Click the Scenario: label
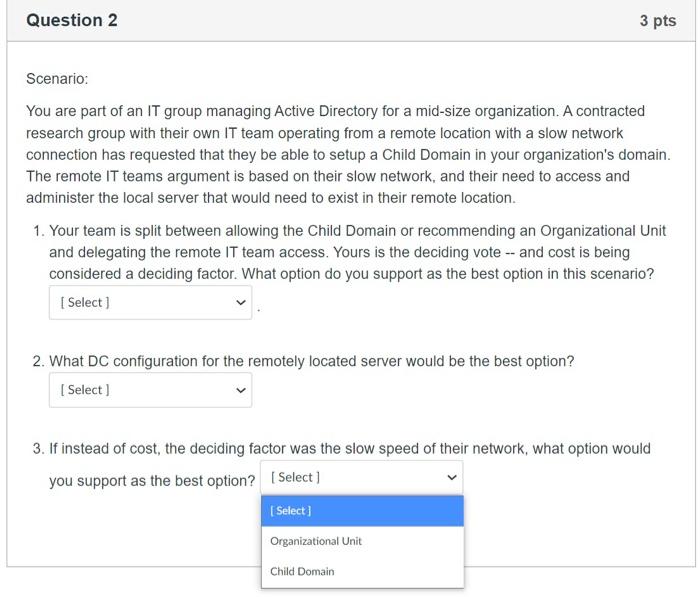Image resolution: width=700 pixels, height=597 pixels. (x=57, y=79)
